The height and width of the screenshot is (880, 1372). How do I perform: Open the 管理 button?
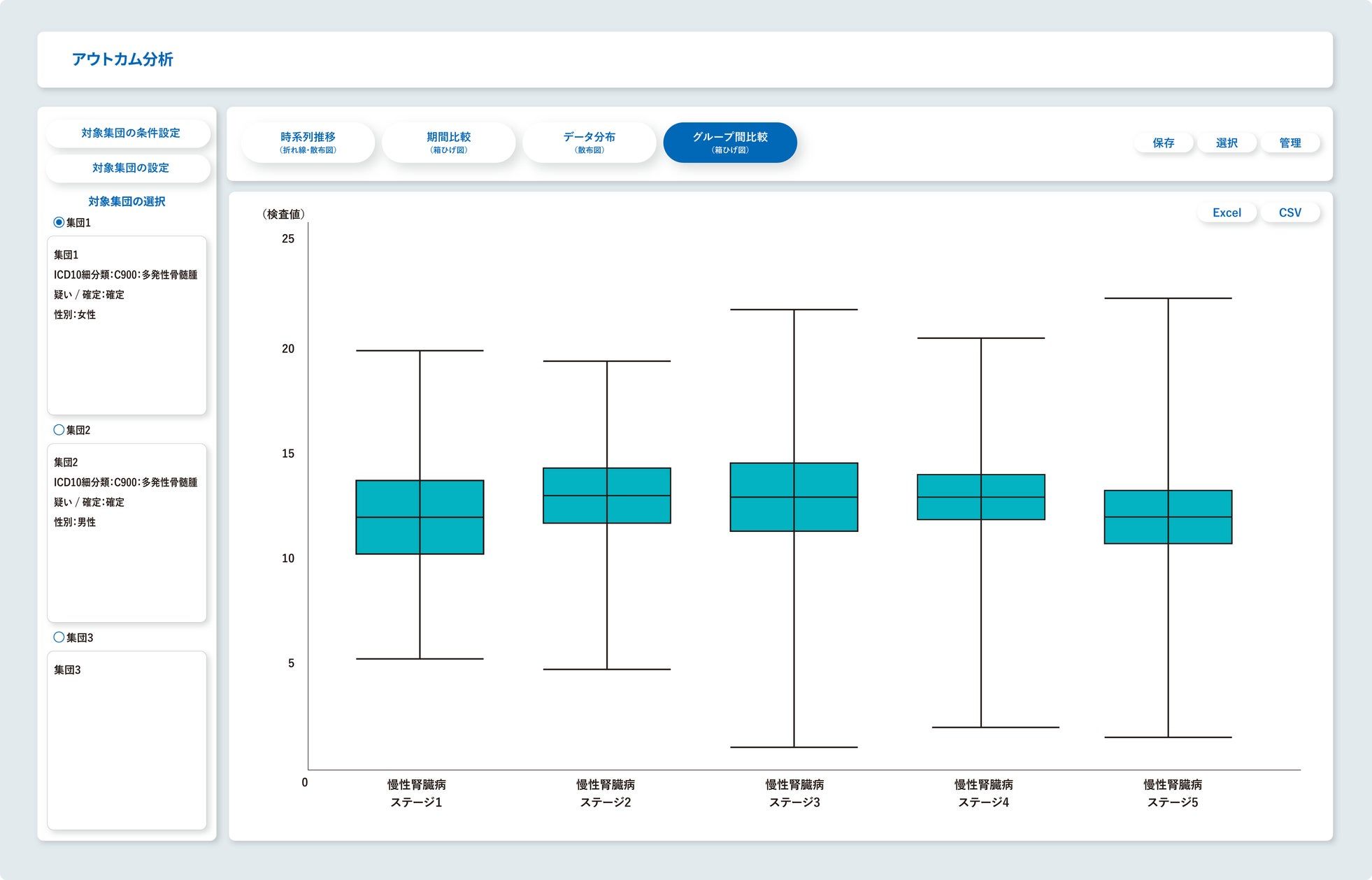coord(1290,143)
